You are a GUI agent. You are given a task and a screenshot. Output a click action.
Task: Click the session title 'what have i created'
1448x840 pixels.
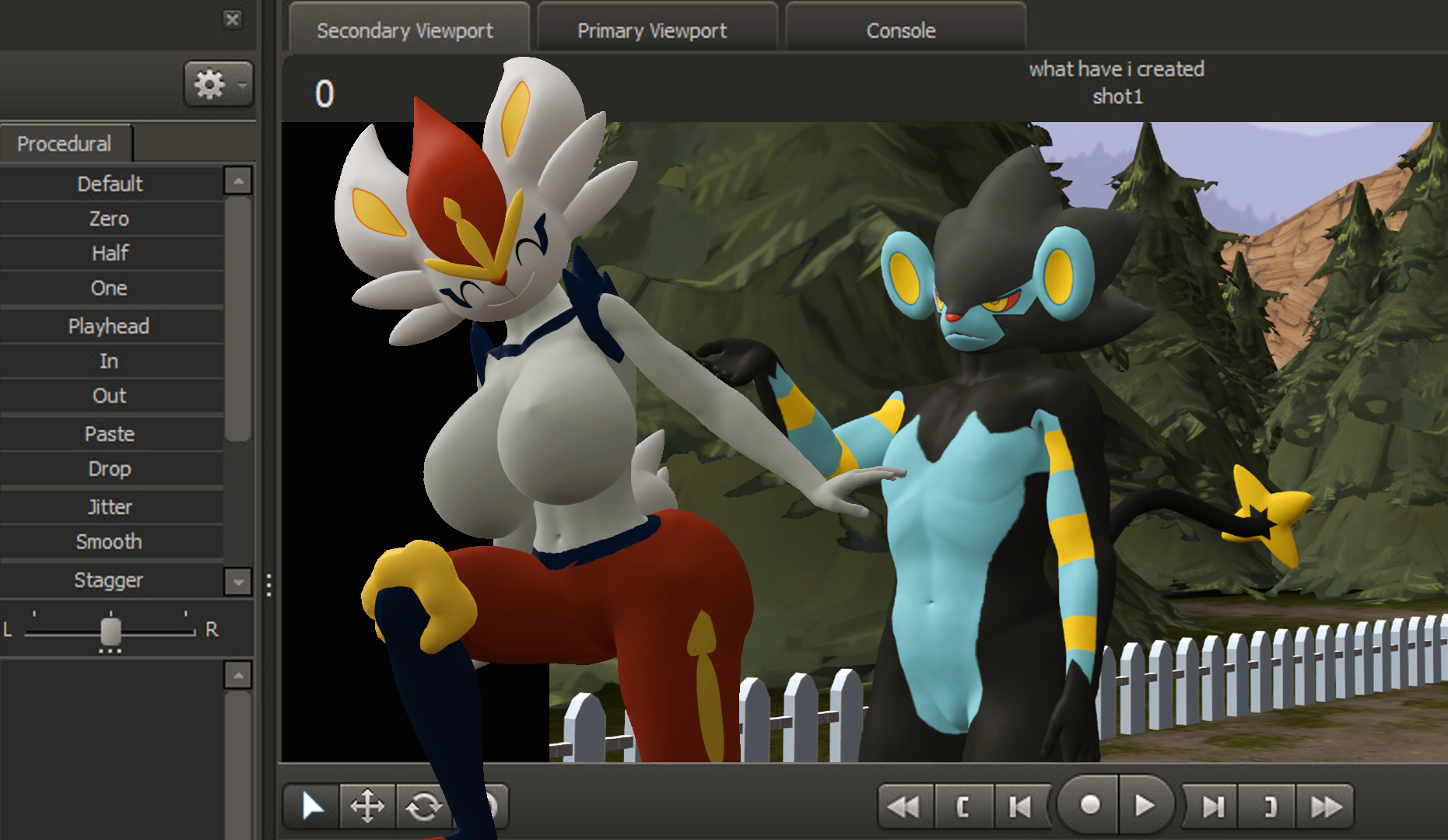point(1117,69)
